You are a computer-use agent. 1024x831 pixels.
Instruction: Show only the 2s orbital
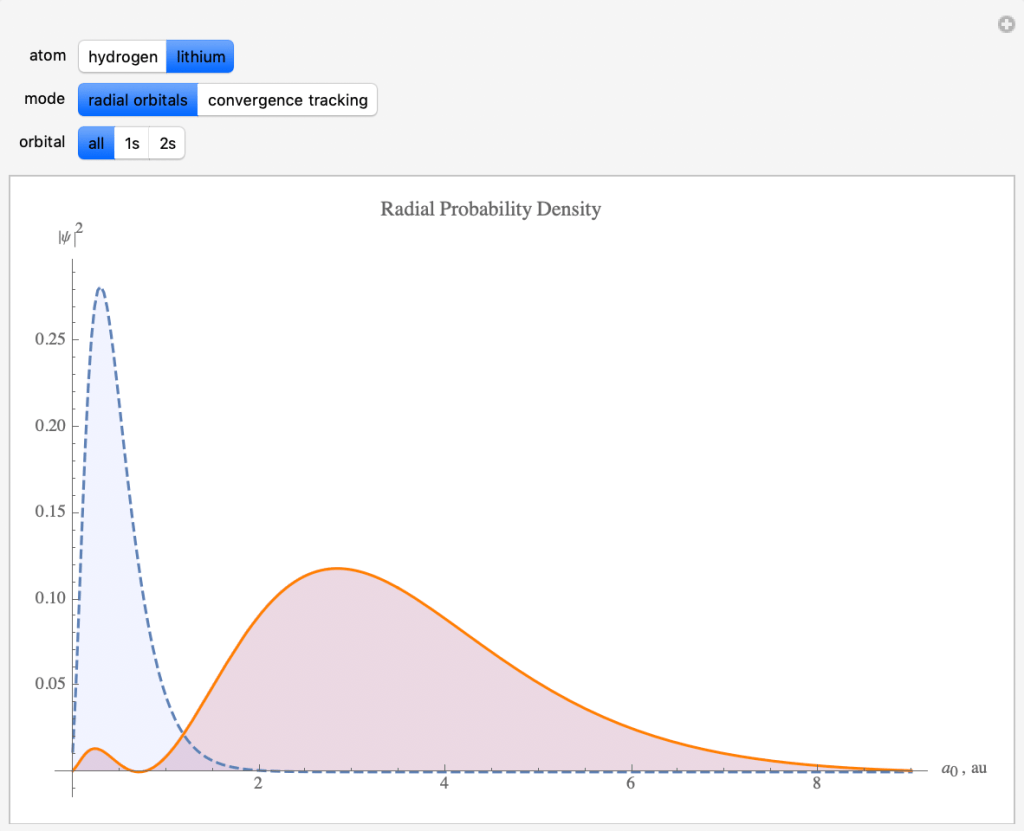click(167, 144)
